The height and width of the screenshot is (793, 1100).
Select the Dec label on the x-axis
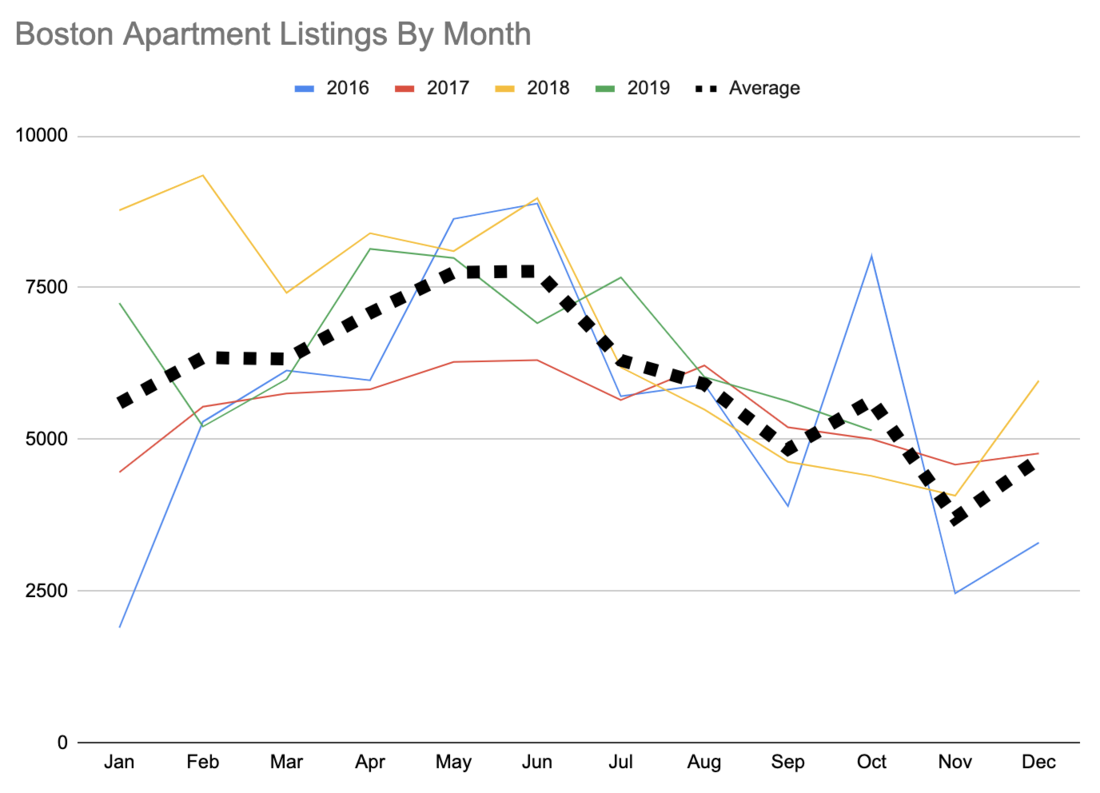coord(1039,763)
